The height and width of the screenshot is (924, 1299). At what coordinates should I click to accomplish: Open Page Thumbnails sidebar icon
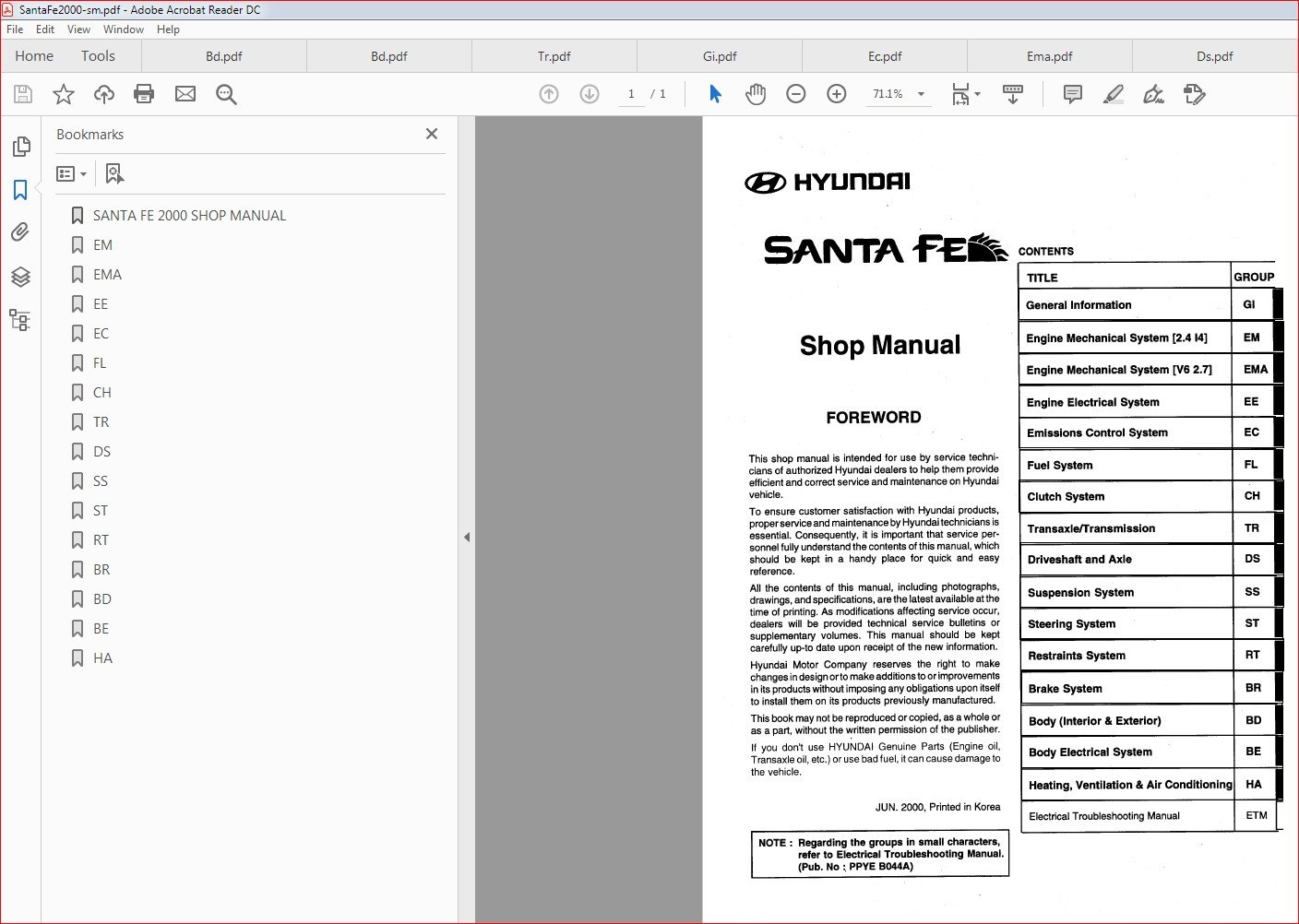(20, 147)
